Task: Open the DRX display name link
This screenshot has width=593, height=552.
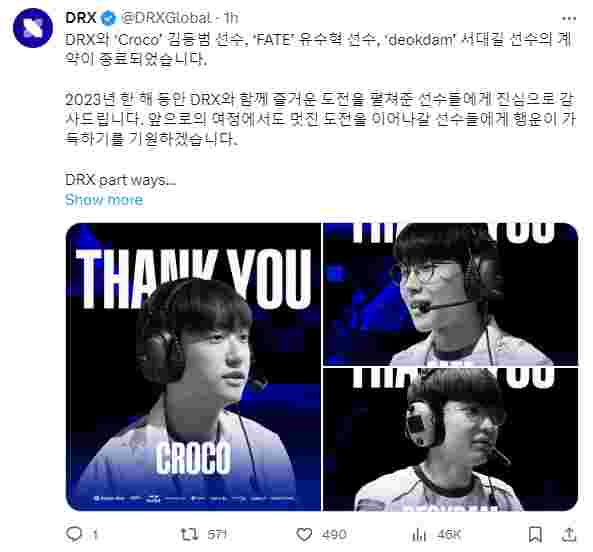Action: tap(81, 18)
